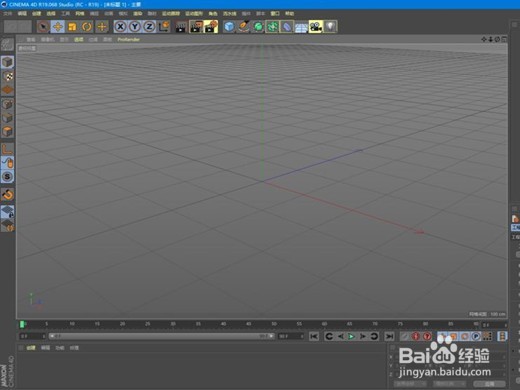
Task: Open the first menu-bar item 文件
Action: pyautogui.click(x=7, y=13)
